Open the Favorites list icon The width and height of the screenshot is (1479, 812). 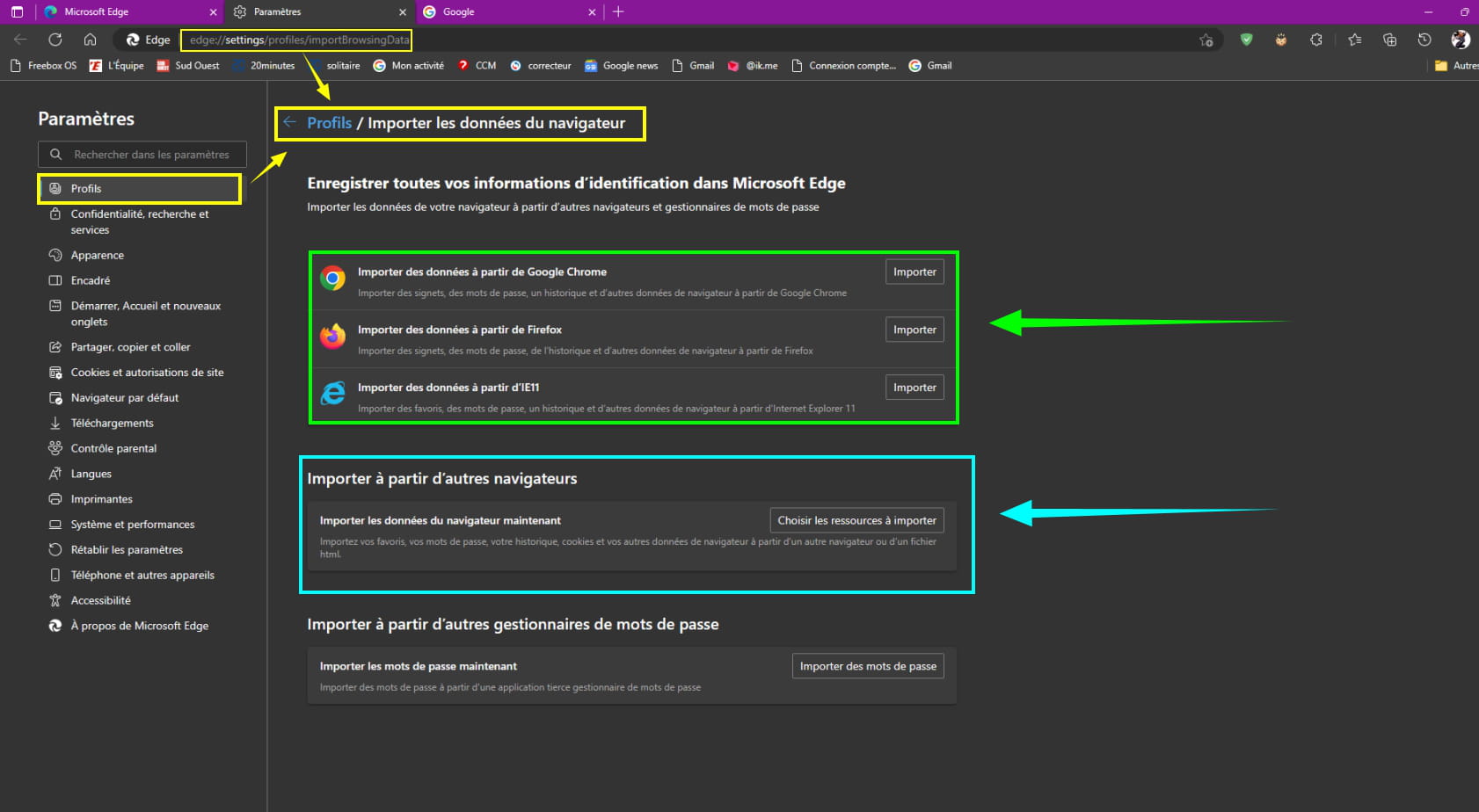1355,40
